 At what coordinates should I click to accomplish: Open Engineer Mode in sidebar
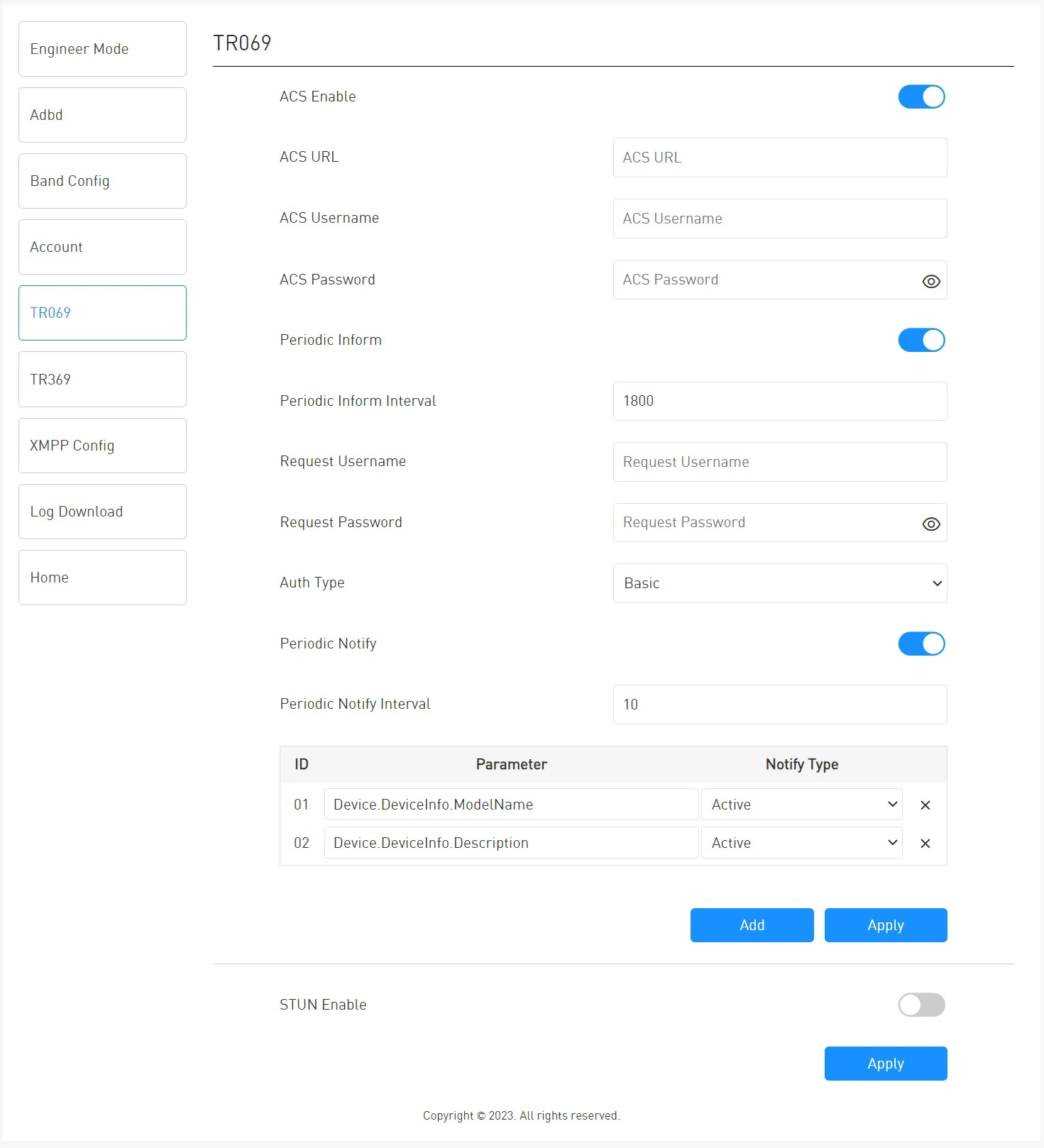point(102,49)
